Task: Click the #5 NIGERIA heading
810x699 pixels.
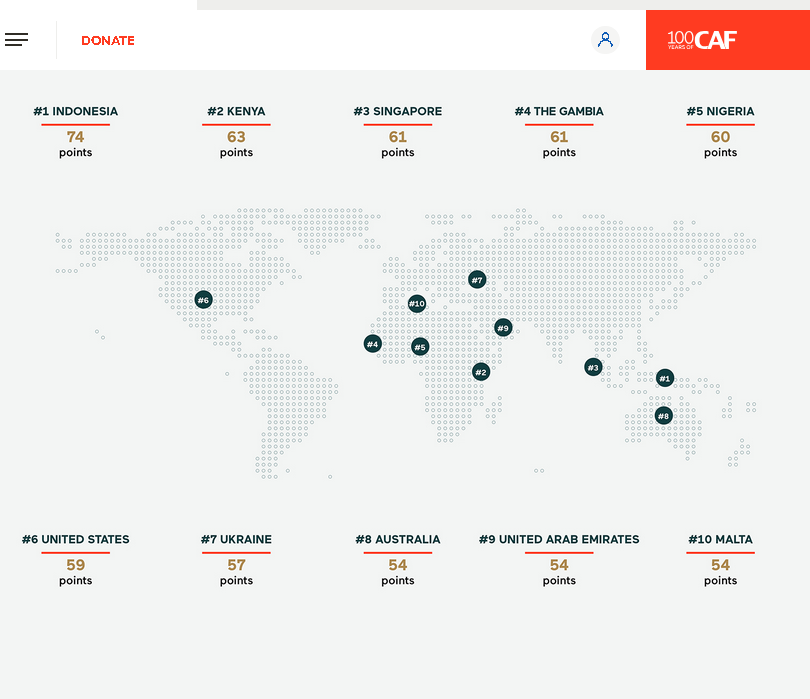Action: (720, 111)
